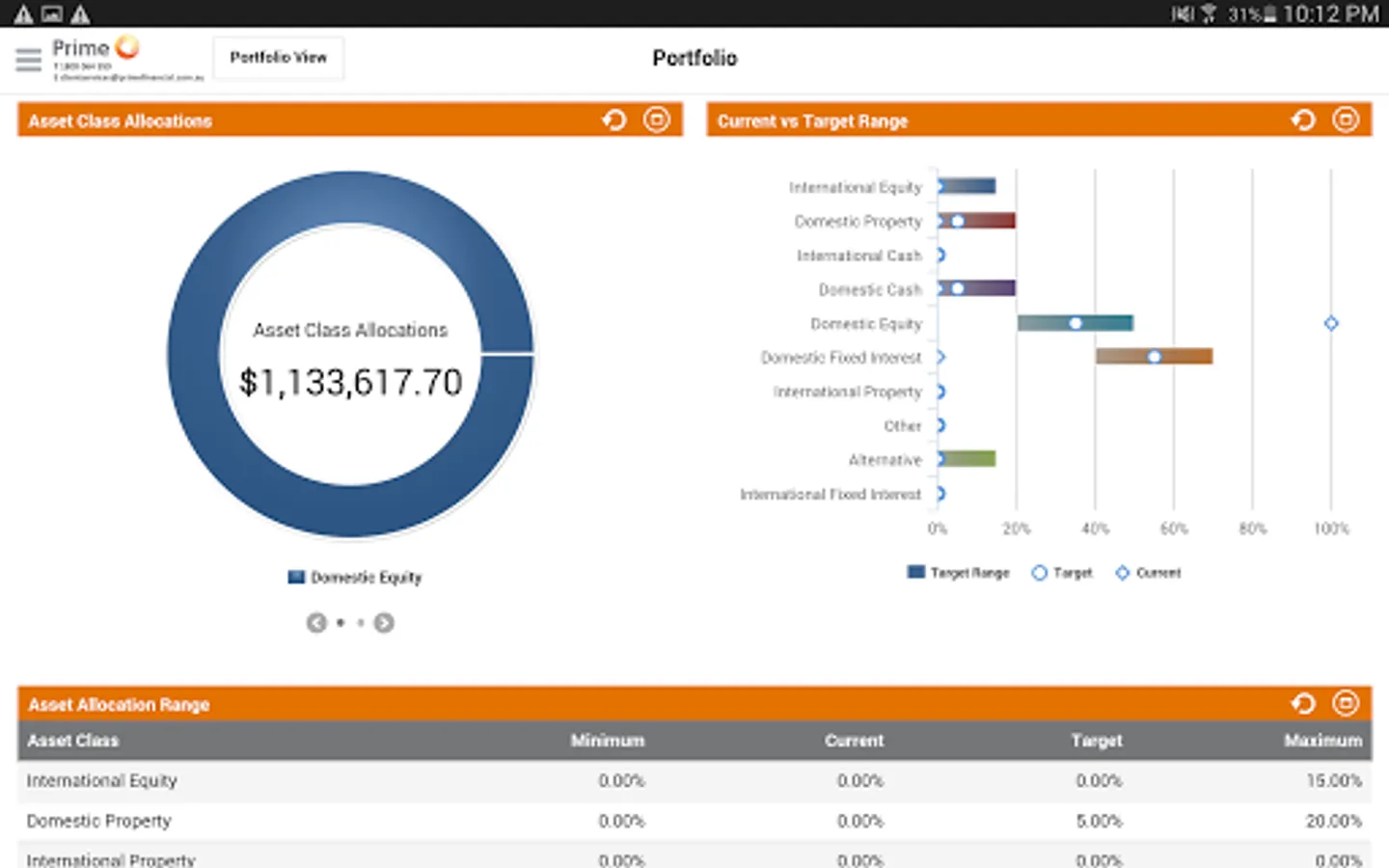This screenshot has width=1389, height=868.
Task: Open the hamburger navigation menu
Action: [x=29, y=60]
